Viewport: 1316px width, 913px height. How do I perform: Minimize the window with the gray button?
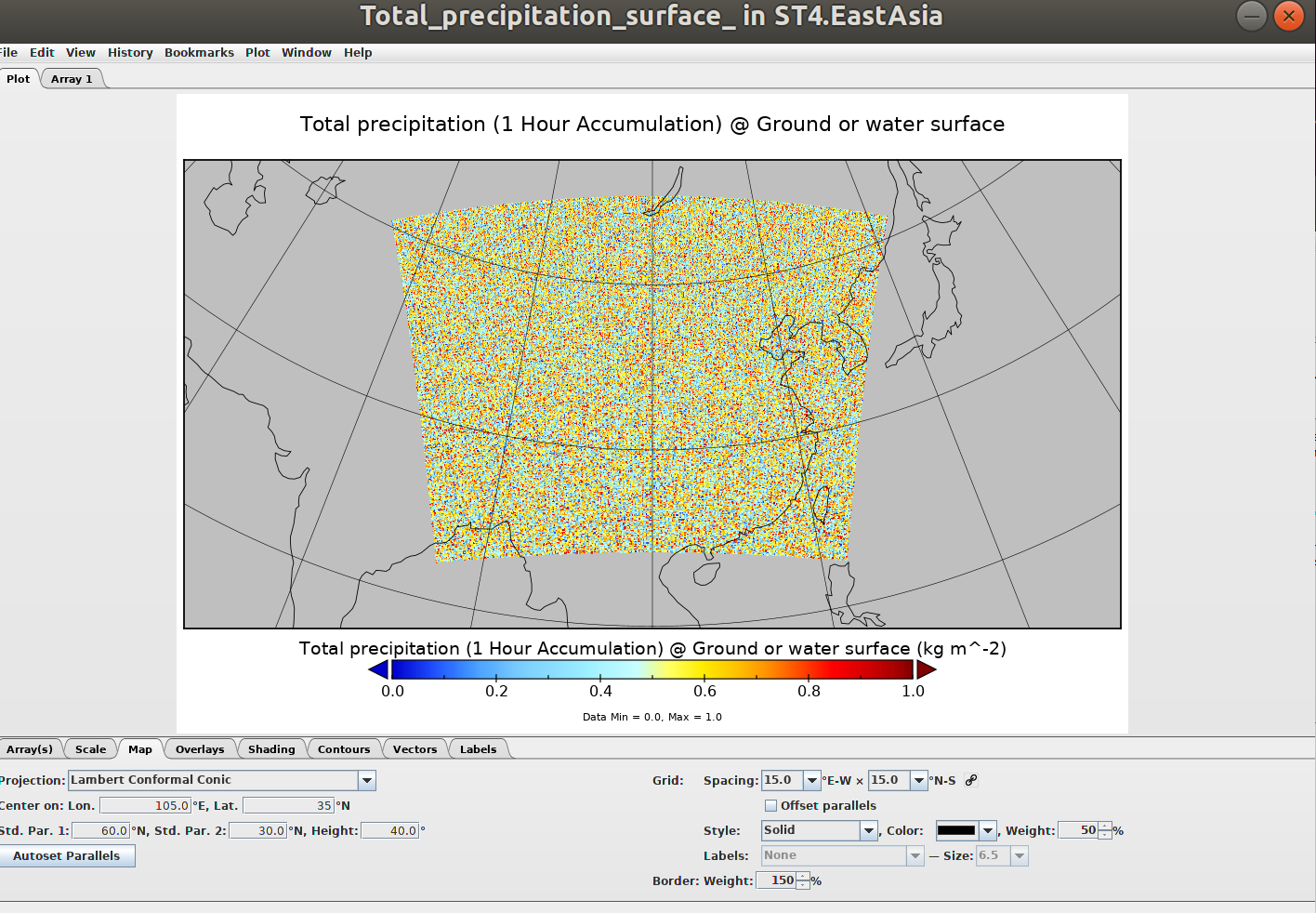[x=1252, y=16]
